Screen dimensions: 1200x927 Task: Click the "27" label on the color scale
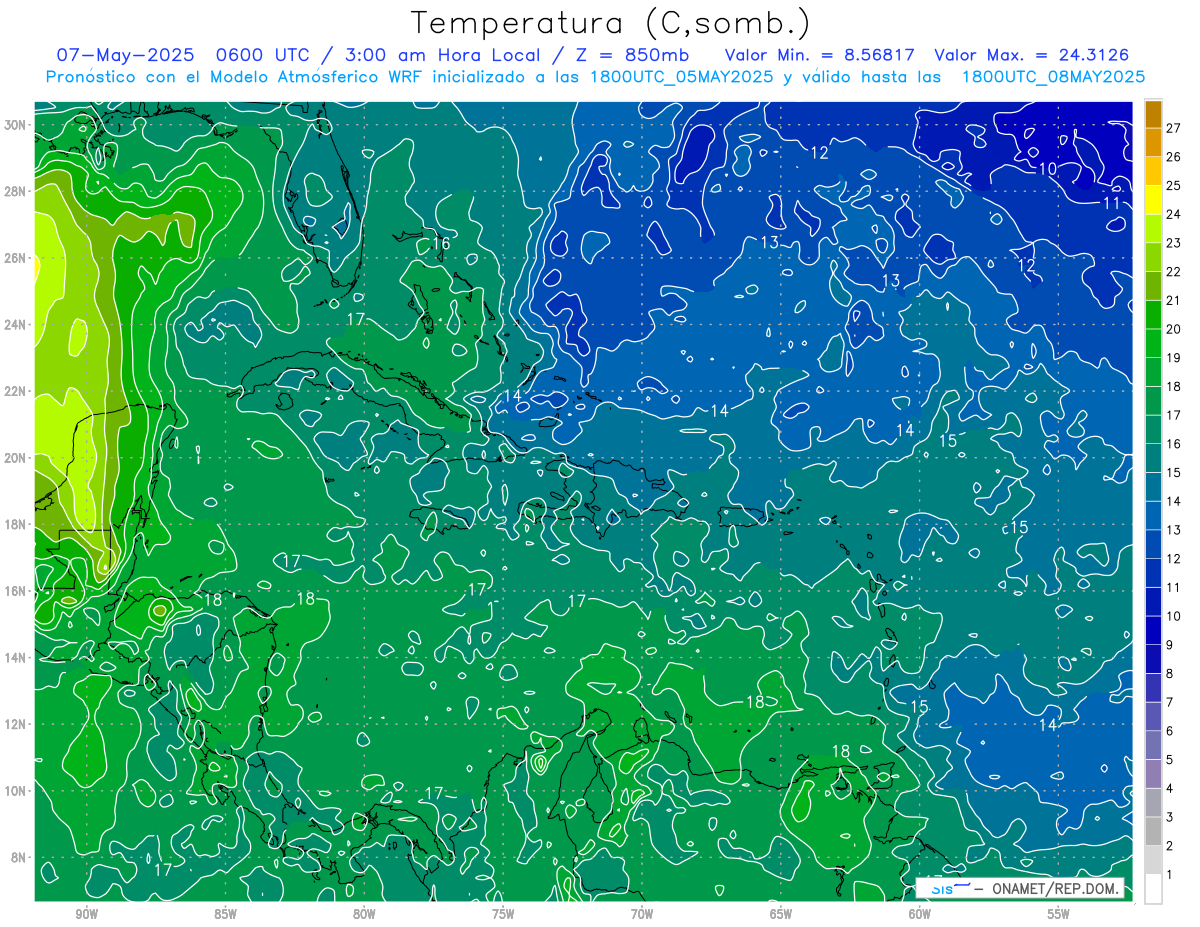(1174, 128)
